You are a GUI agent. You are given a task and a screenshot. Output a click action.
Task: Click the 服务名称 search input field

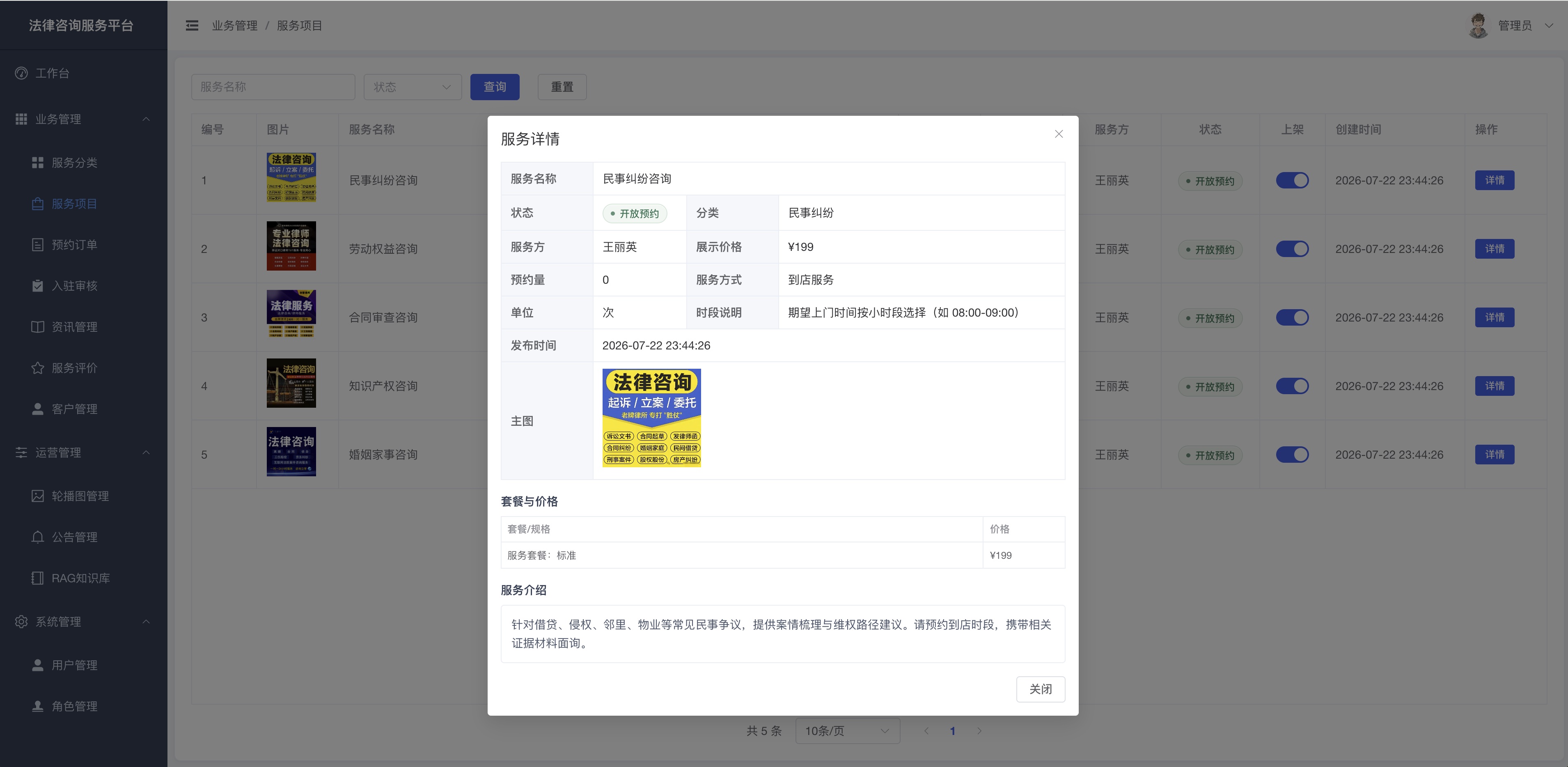(x=273, y=87)
